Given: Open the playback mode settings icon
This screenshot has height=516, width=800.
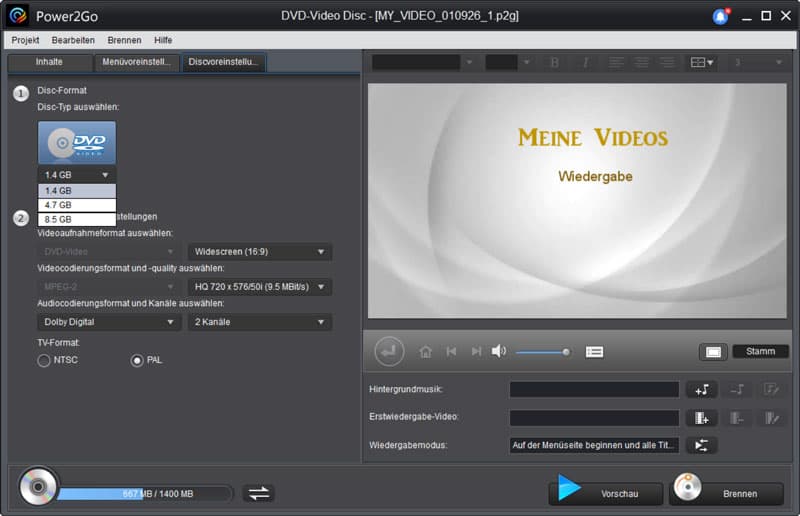Looking at the screenshot, I should (x=701, y=446).
